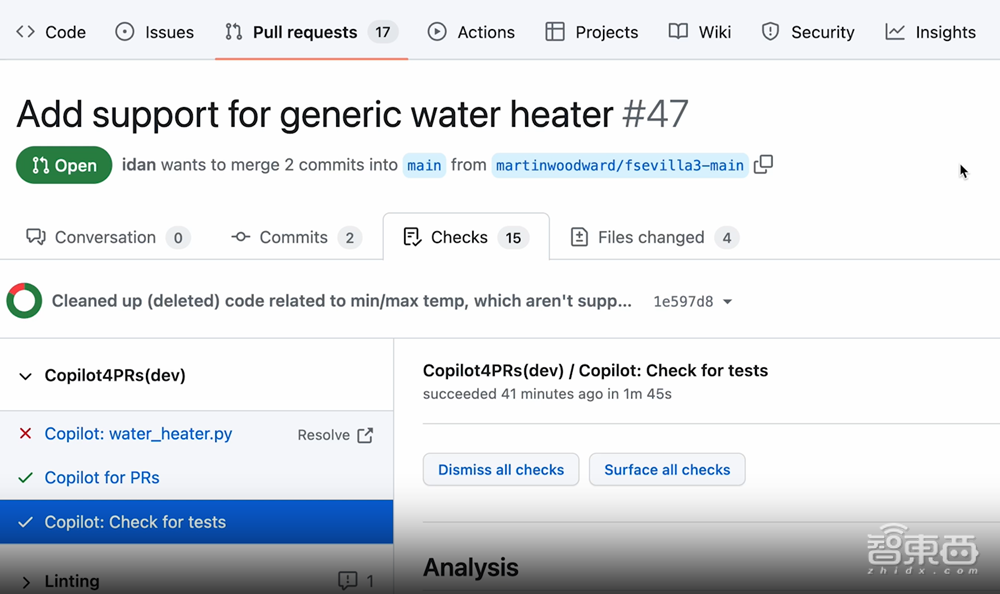Image resolution: width=1000 pixels, height=594 pixels.
Task: Click the red X failed status icon
Action: tap(26, 434)
